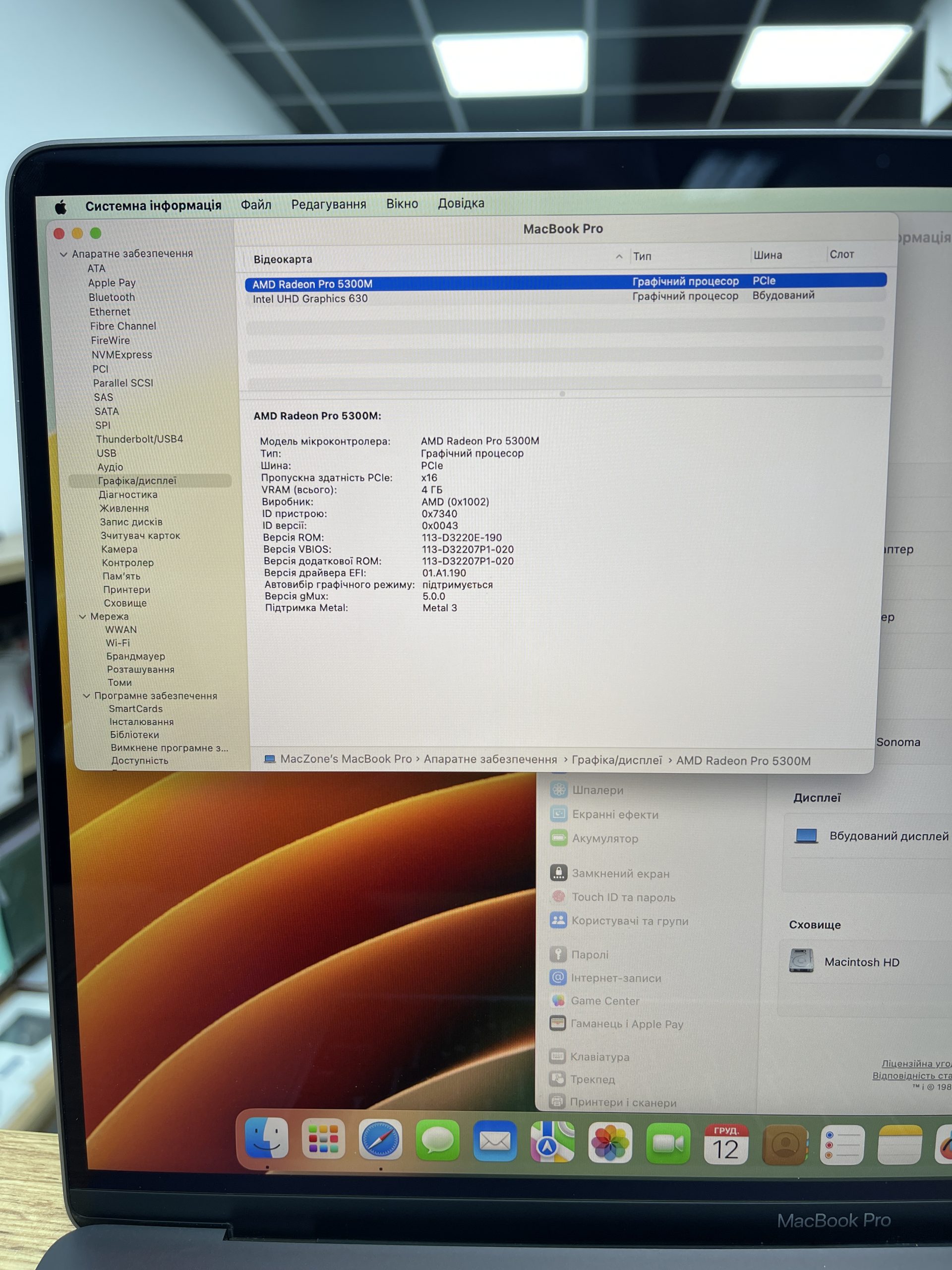Select Живлення in the sidebar
The width and height of the screenshot is (952, 1270).
tap(124, 508)
